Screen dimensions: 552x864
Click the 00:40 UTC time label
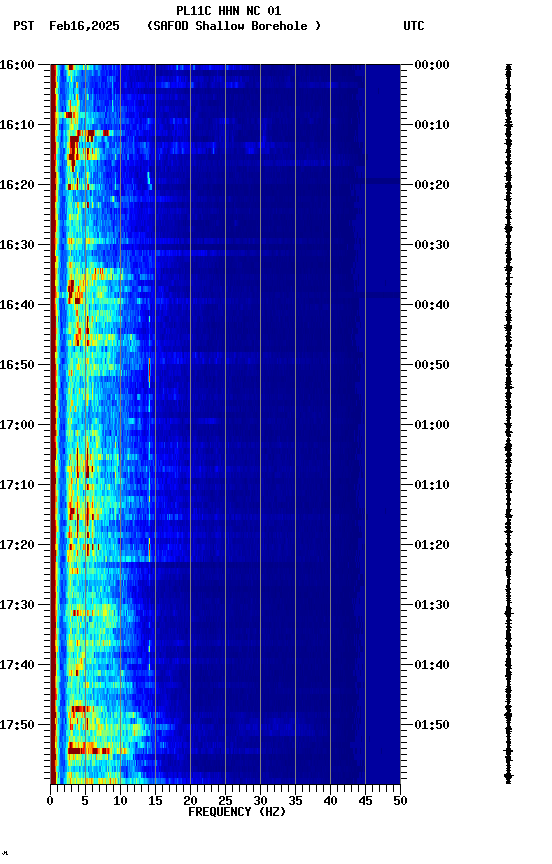(432, 305)
